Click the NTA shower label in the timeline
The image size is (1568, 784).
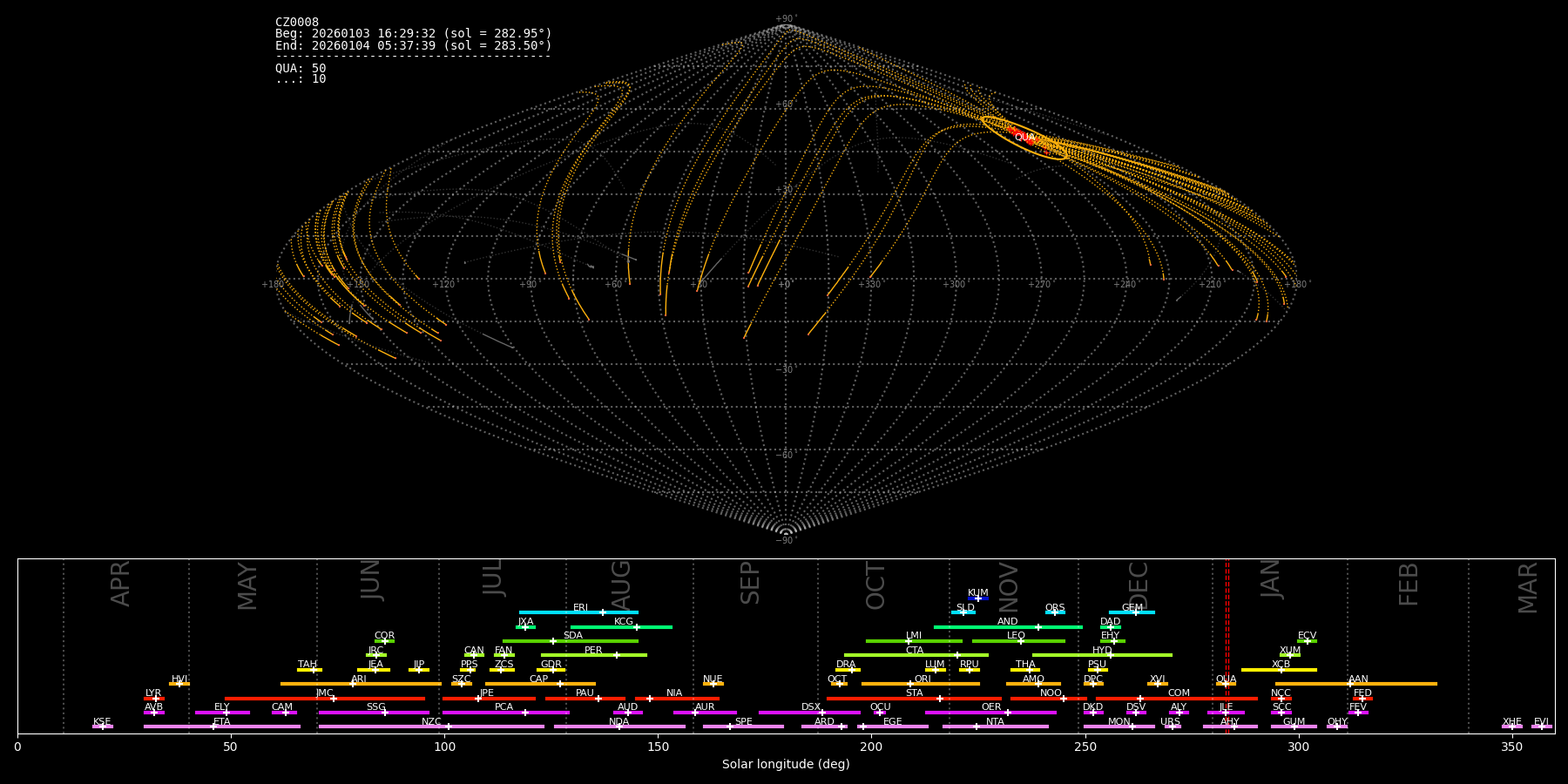995,722
